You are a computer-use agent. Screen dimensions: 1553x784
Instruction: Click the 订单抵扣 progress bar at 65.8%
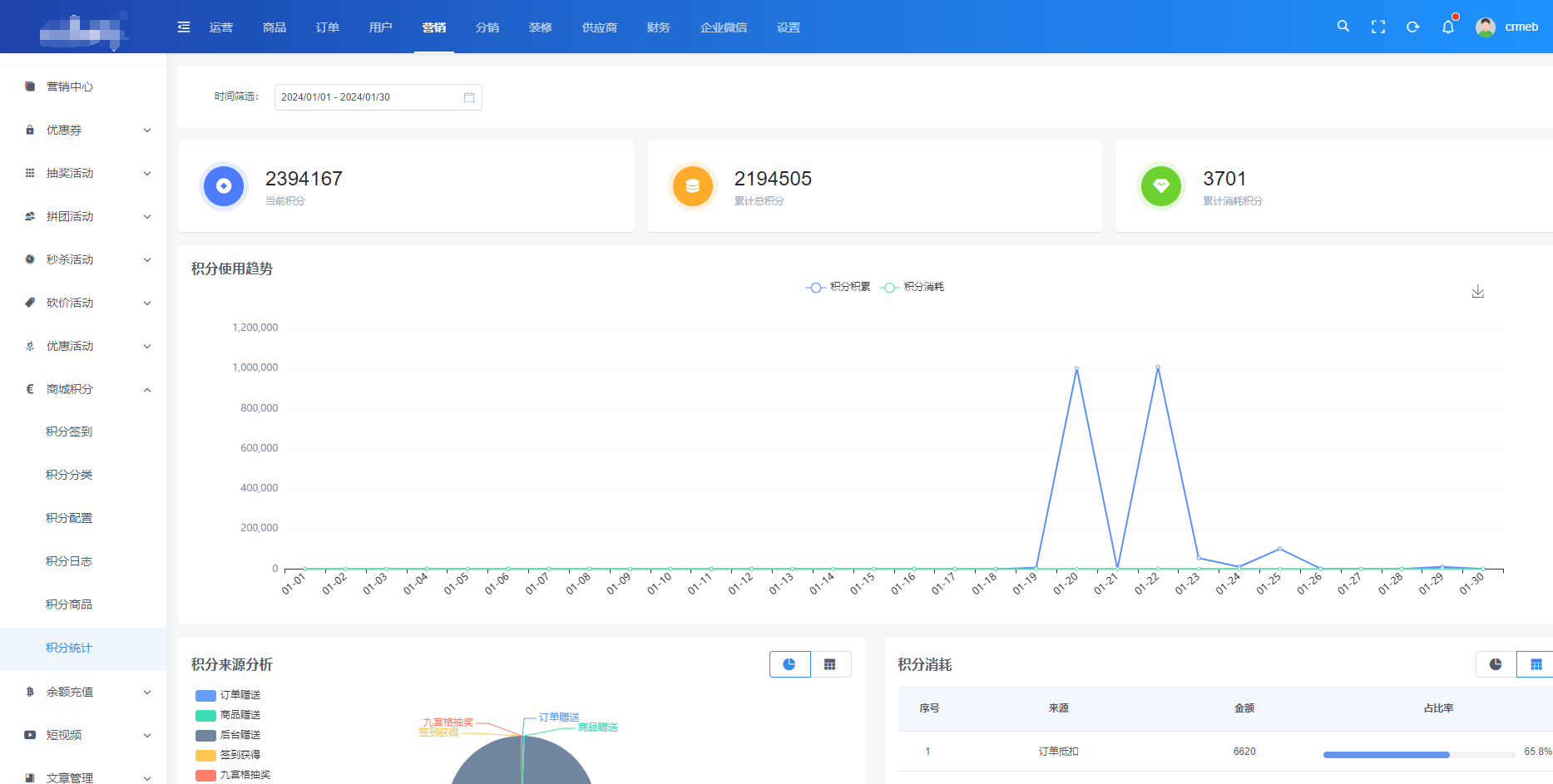tap(1419, 755)
